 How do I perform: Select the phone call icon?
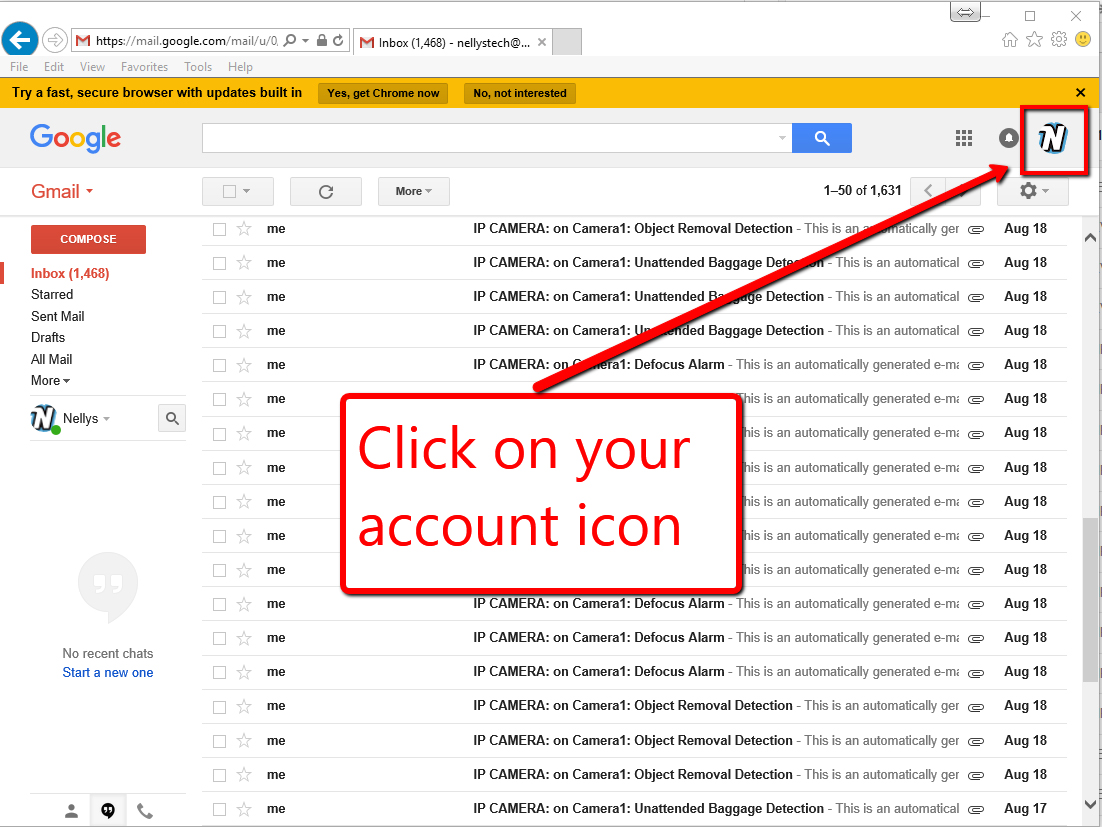(145, 810)
